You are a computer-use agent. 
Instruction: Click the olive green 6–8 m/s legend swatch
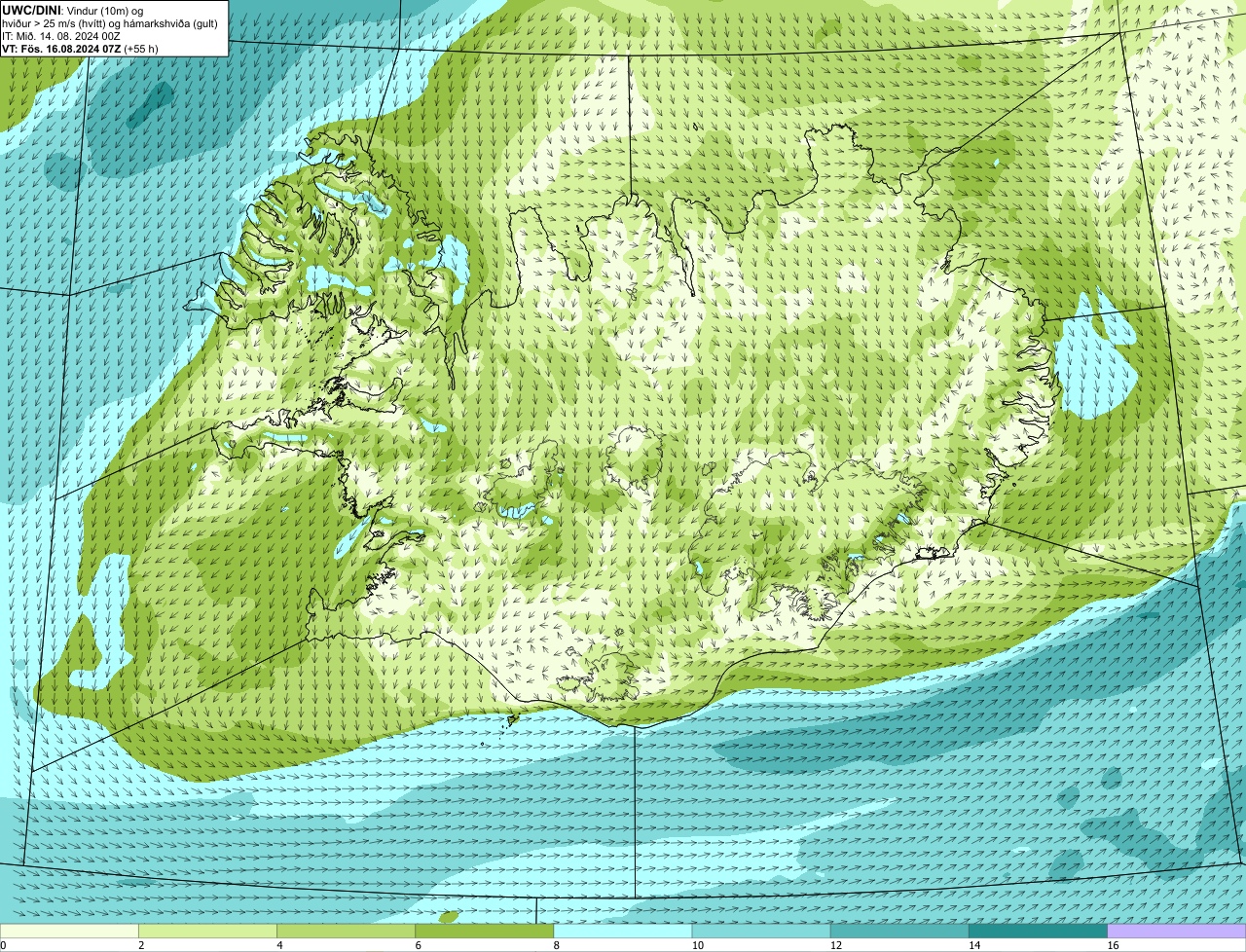click(x=485, y=931)
